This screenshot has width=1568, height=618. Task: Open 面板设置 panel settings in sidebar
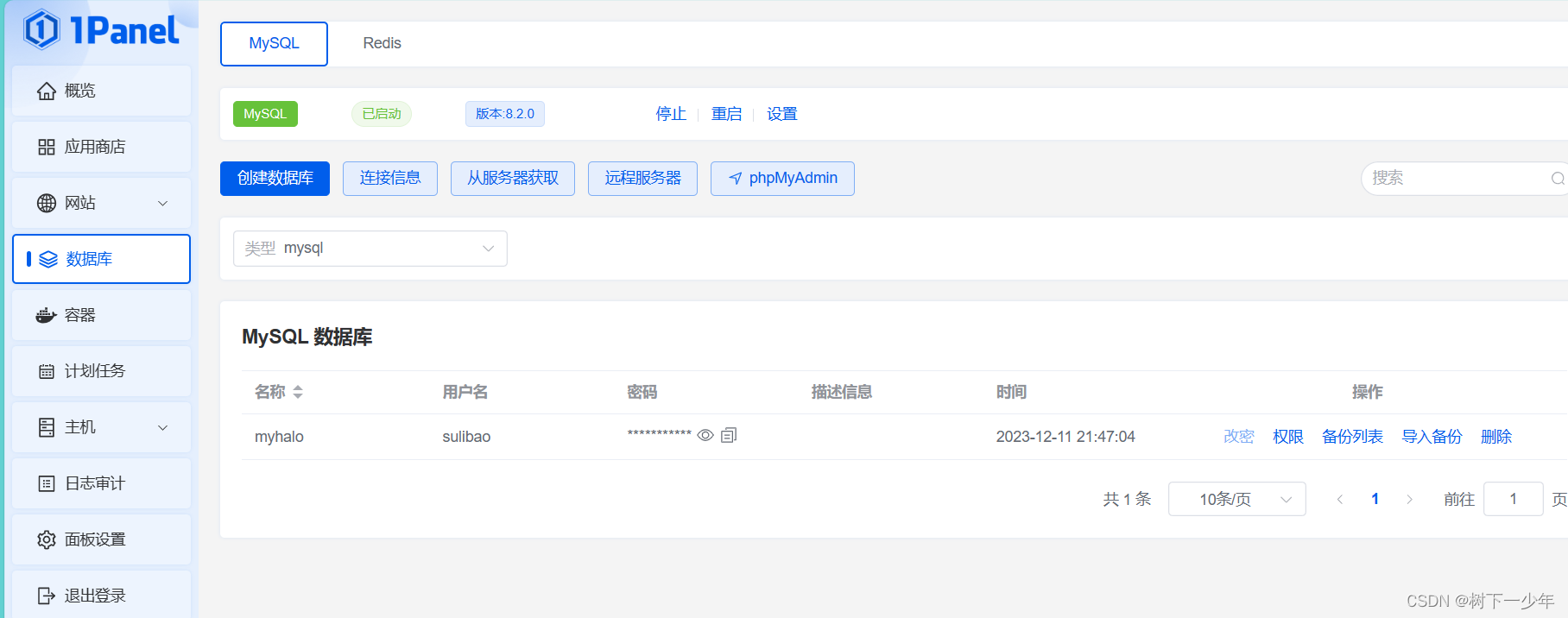click(x=101, y=539)
